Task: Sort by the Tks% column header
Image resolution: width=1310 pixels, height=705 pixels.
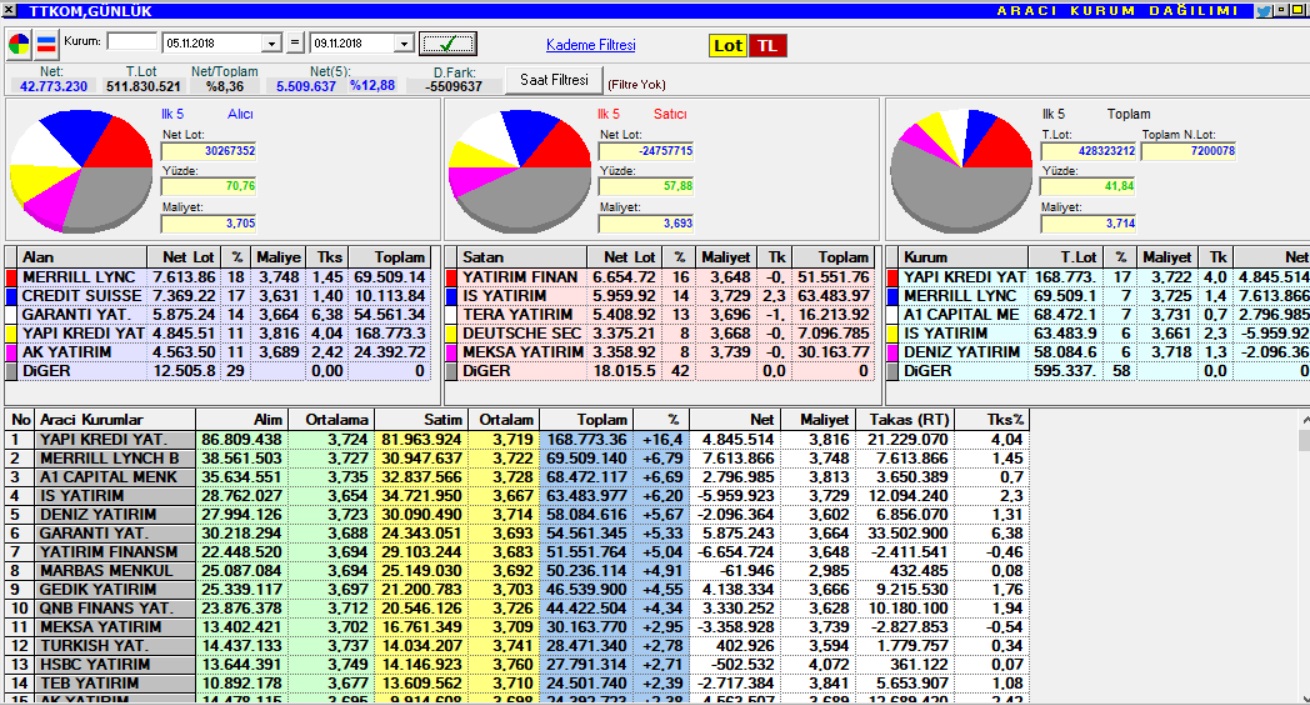Action: point(991,420)
